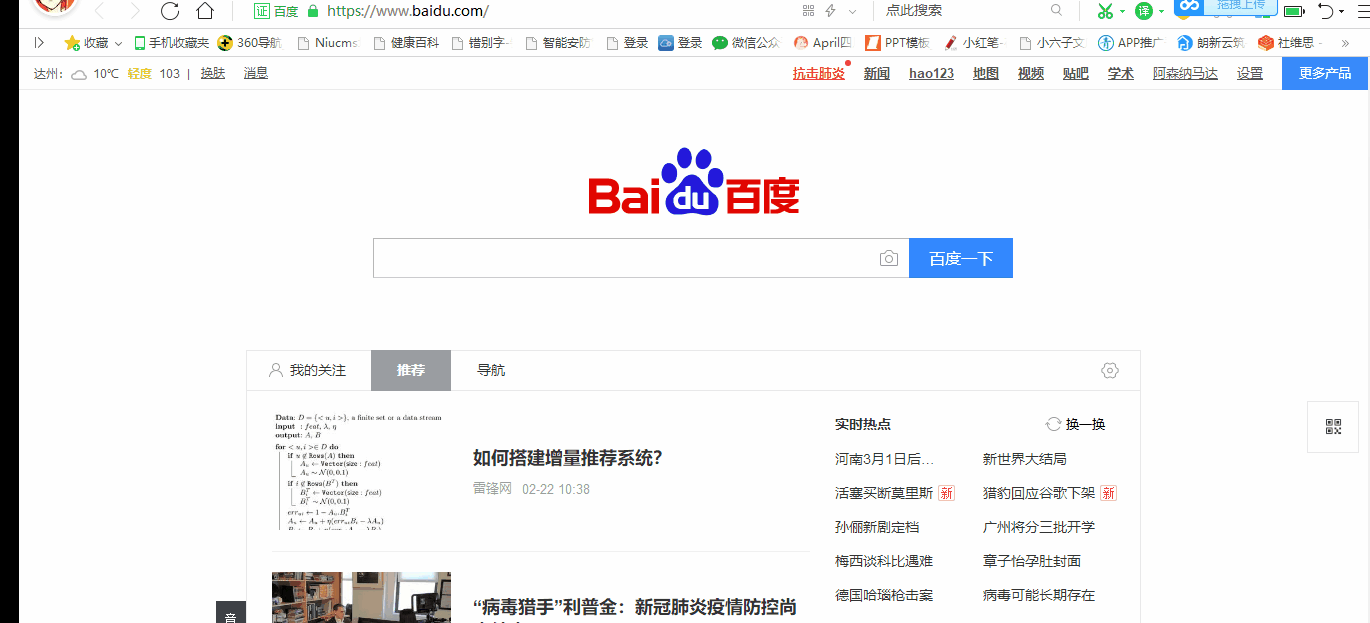The width and height of the screenshot is (1370, 623).
Task: Open the 贴吧 link
Action: click(1076, 73)
